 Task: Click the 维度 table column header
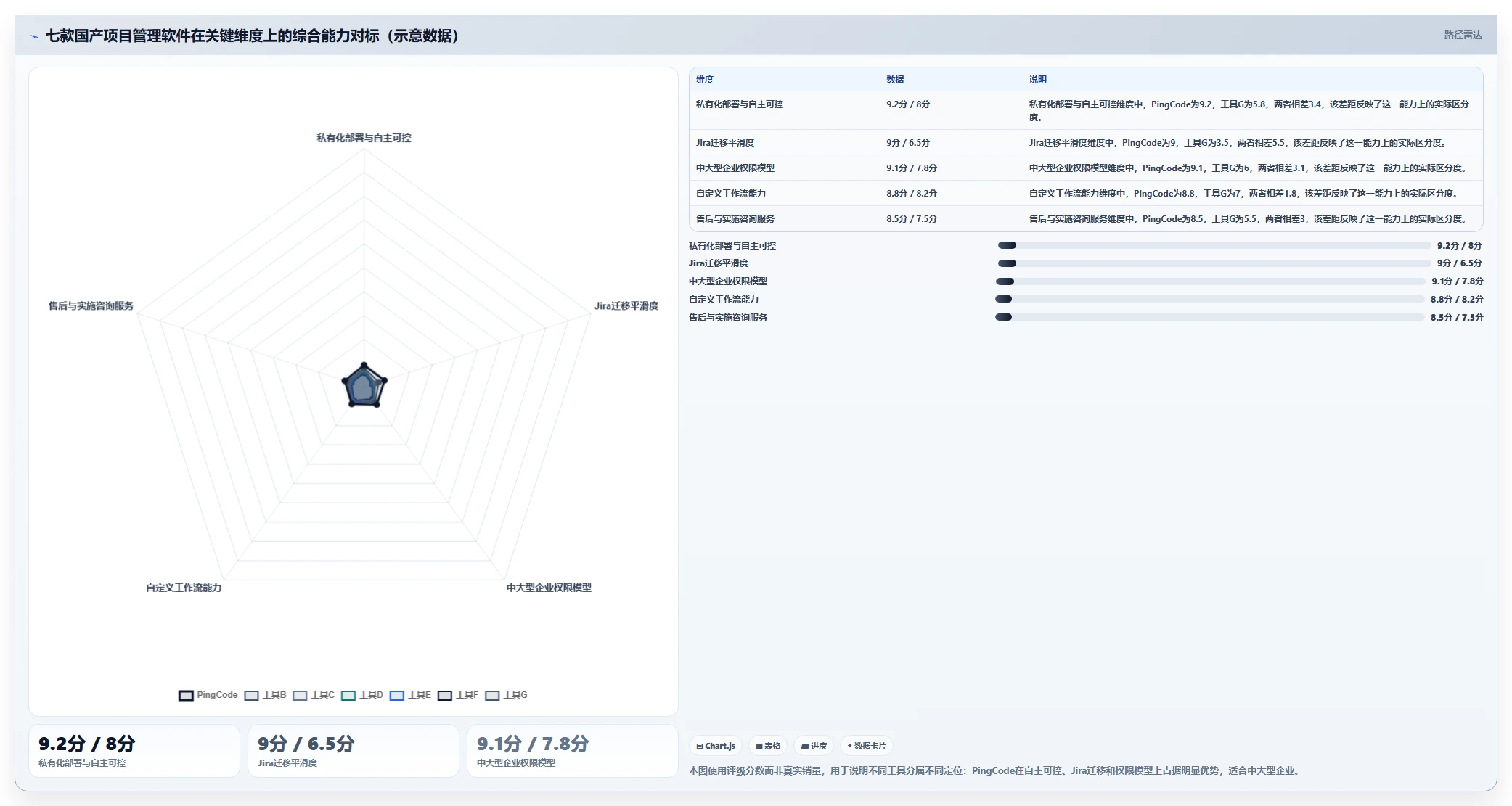pyautogui.click(x=705, y=80)
